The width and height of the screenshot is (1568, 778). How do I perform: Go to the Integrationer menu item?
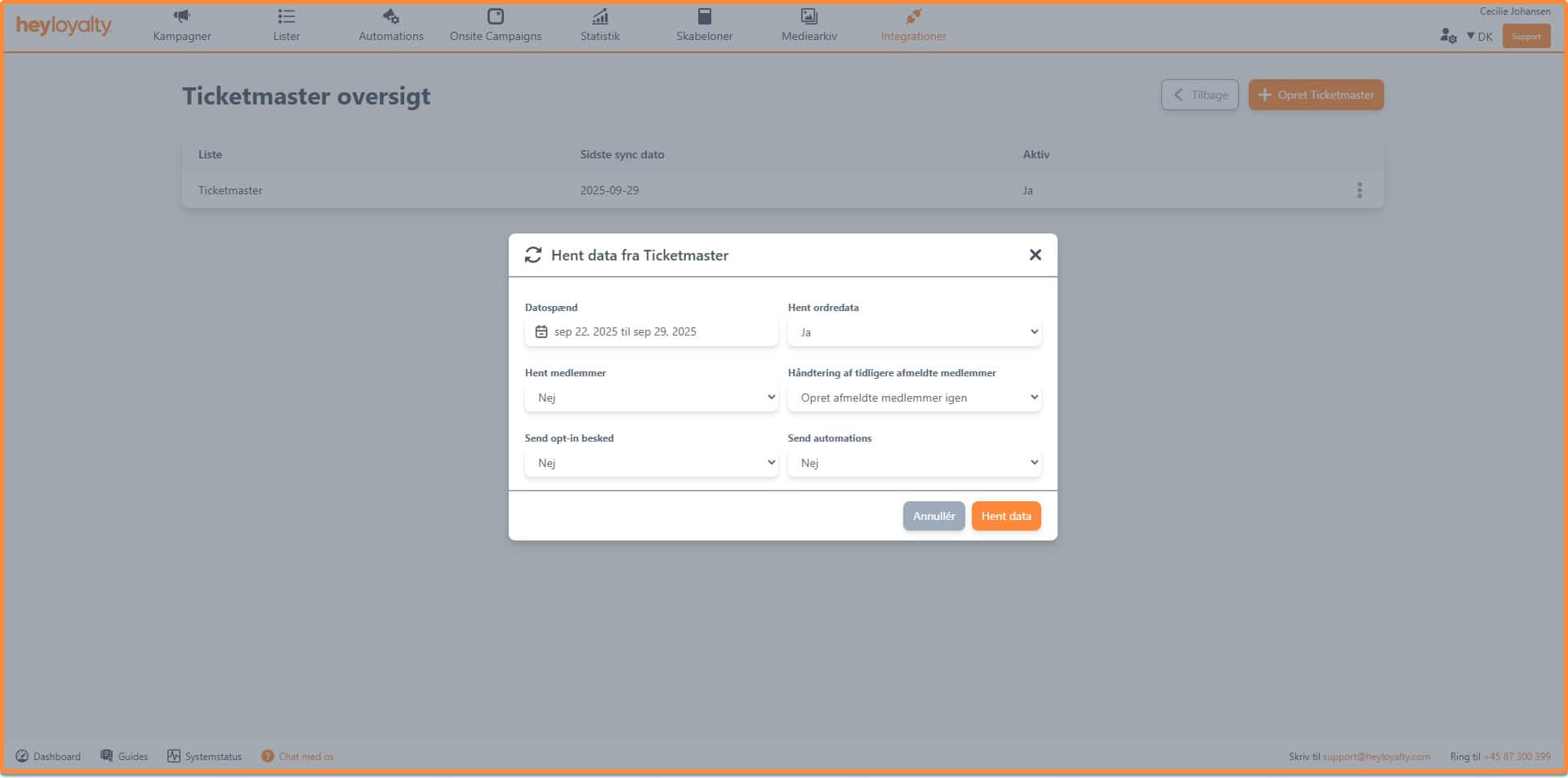pos(913,36)
